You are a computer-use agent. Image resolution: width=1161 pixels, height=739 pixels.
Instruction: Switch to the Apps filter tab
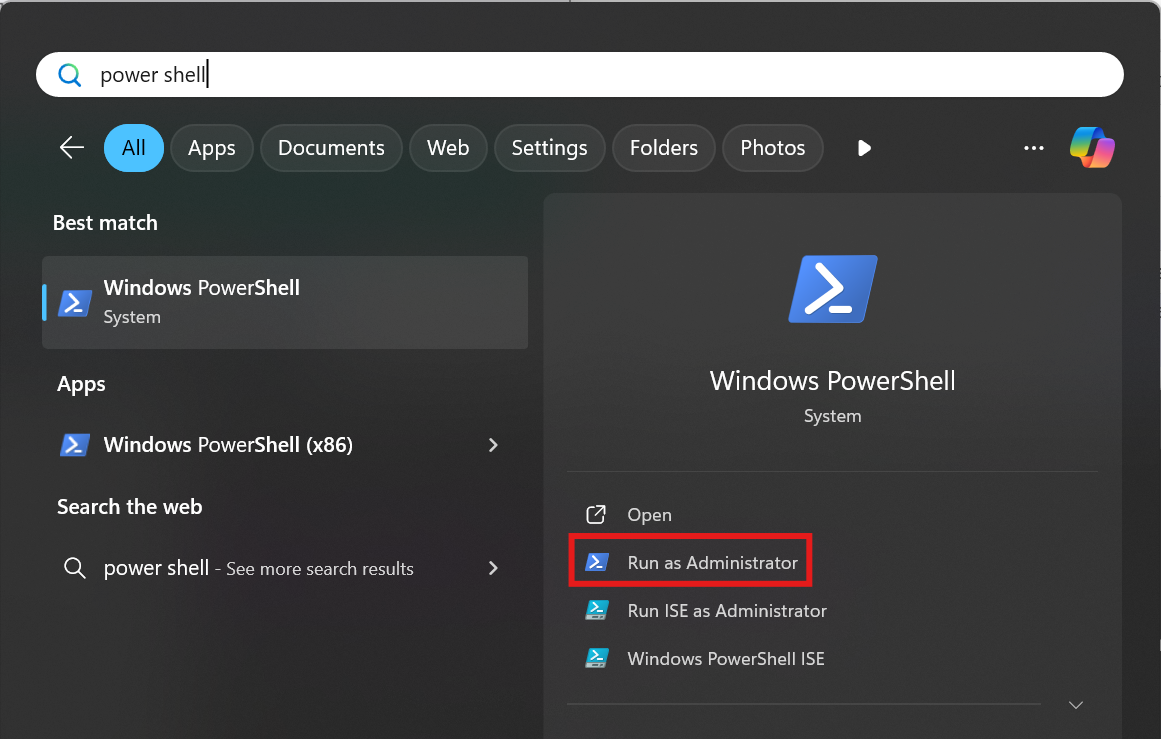(212, 148)
